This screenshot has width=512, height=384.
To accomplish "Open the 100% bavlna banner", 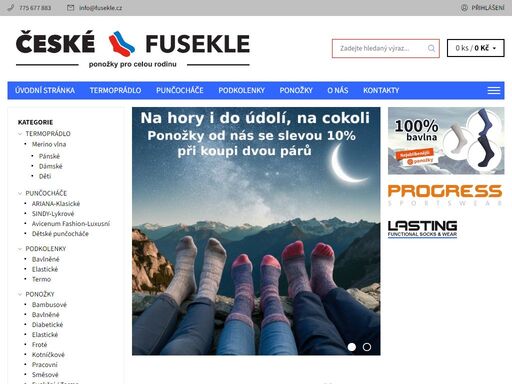I will click(x=446, y=141).
